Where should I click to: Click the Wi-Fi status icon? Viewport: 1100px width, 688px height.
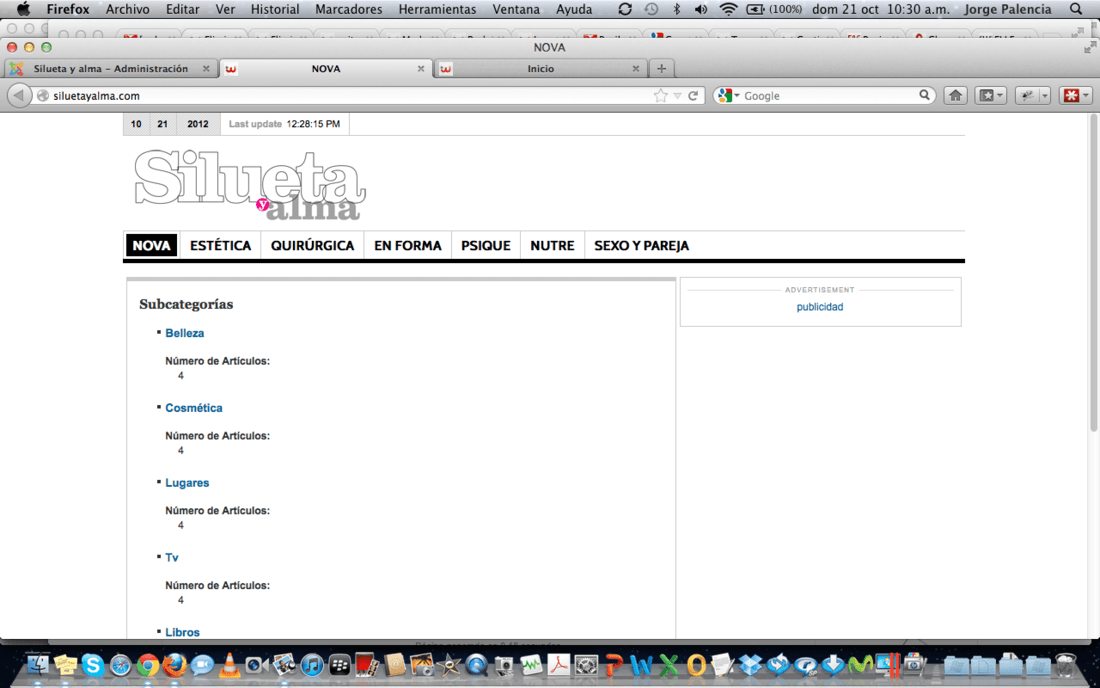[728, 9]
